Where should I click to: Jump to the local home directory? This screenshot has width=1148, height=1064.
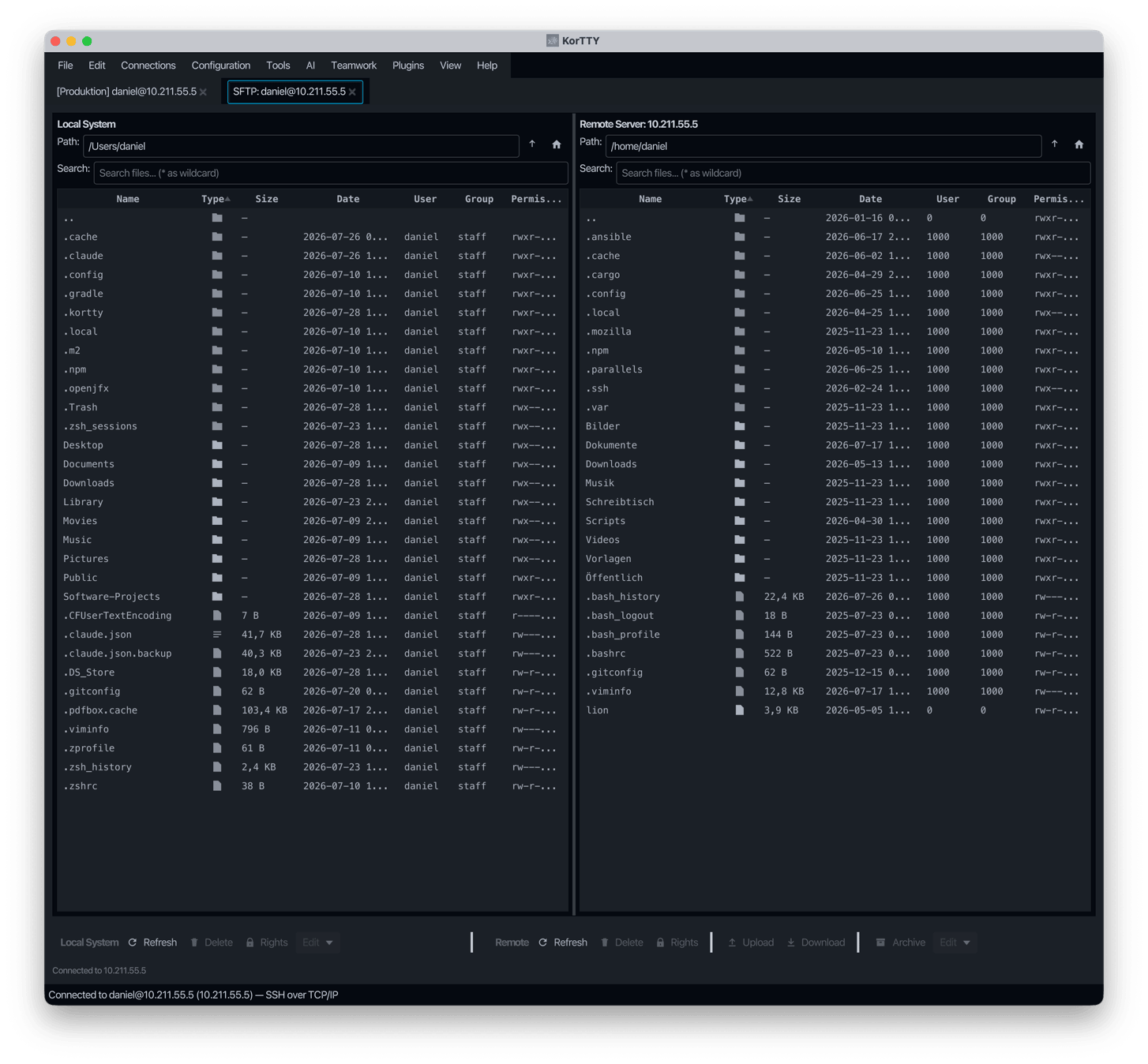557,144
